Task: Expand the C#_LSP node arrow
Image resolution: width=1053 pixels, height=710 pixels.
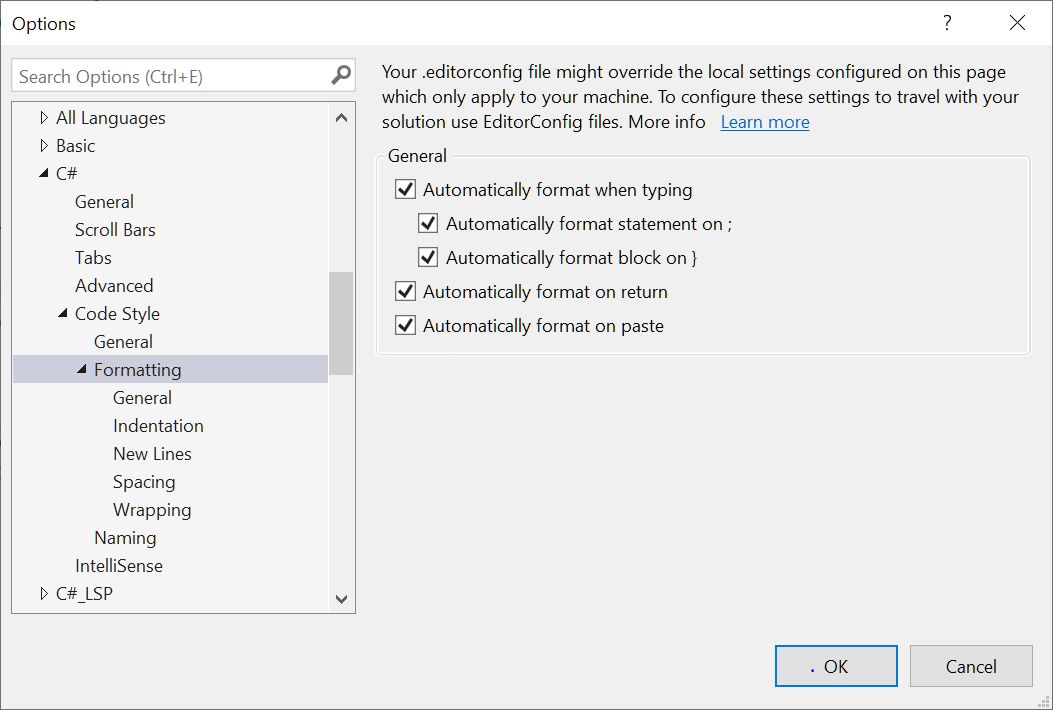Action: pos(44,594)
